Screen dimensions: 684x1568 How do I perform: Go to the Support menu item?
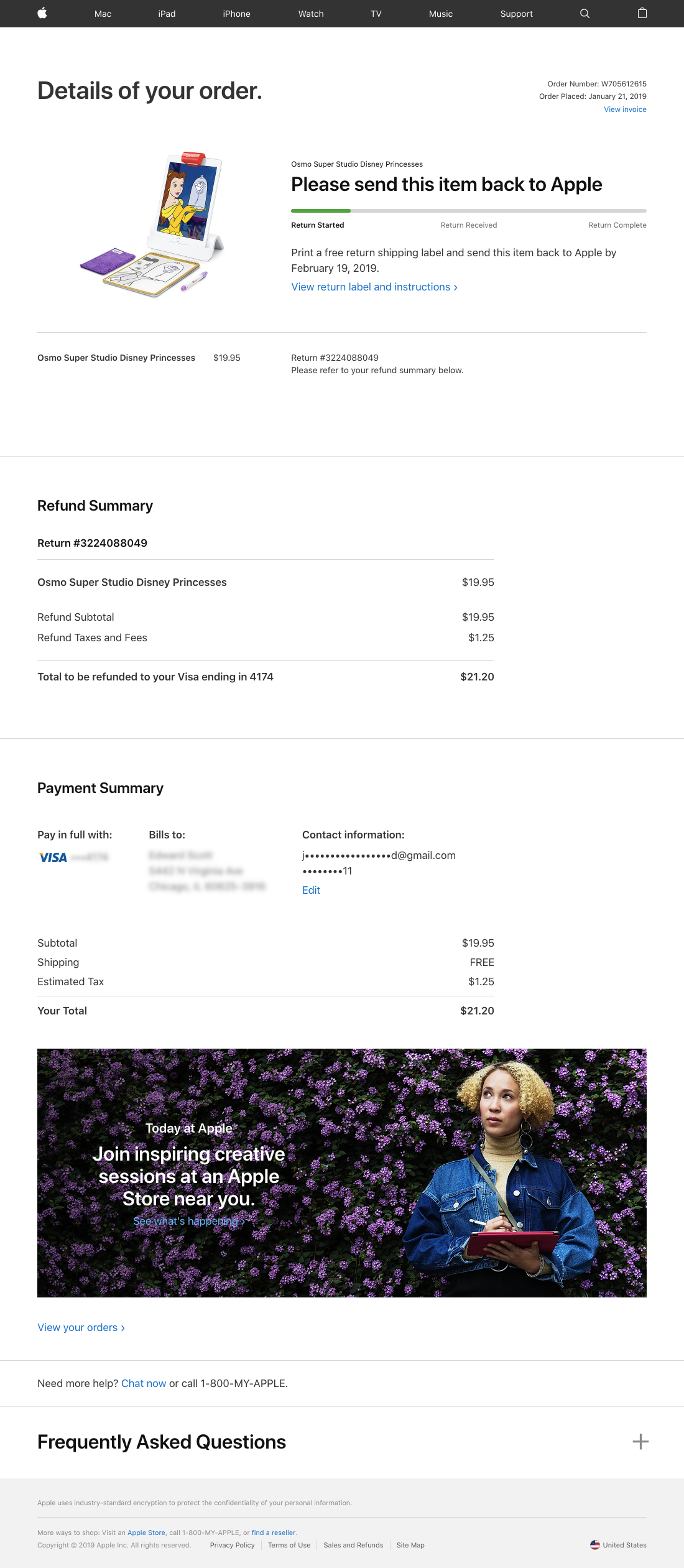pyautogui.click(x=517, y=14)
